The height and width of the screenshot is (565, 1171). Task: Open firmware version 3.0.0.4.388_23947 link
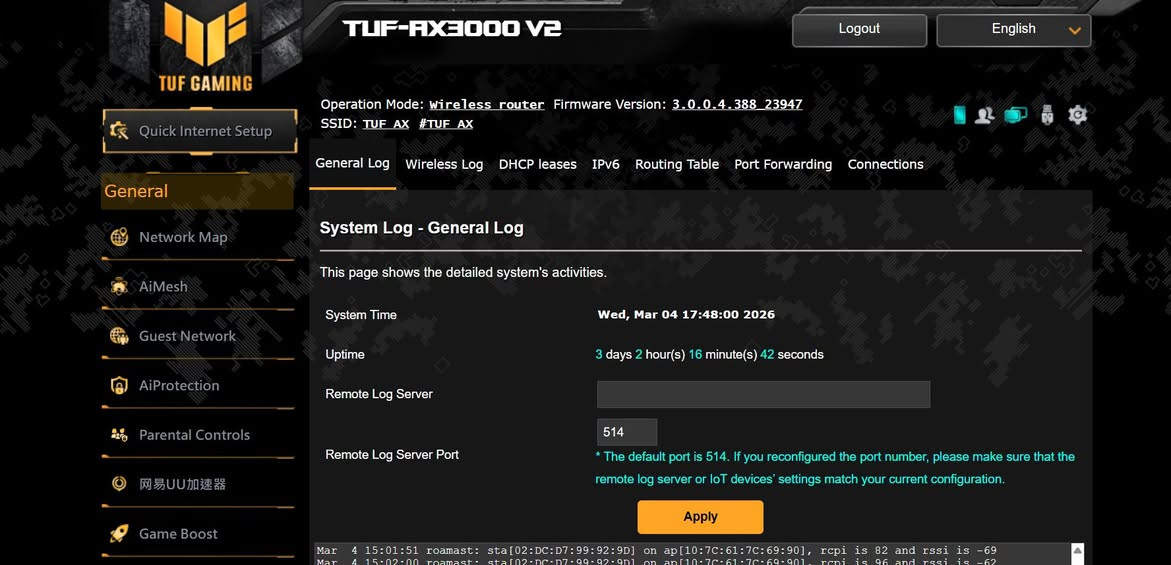pyautogui.click(x=737, y=104)
